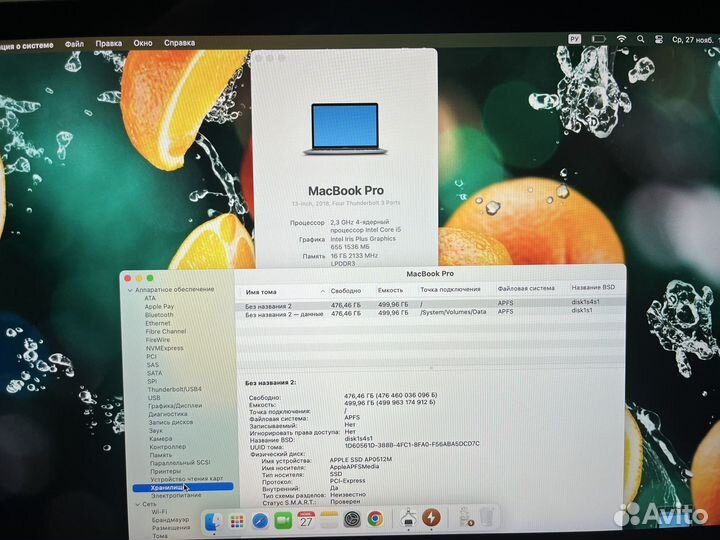Select Память in the sidebar
This screenshot has height=540, width=720.
[161, 455]
